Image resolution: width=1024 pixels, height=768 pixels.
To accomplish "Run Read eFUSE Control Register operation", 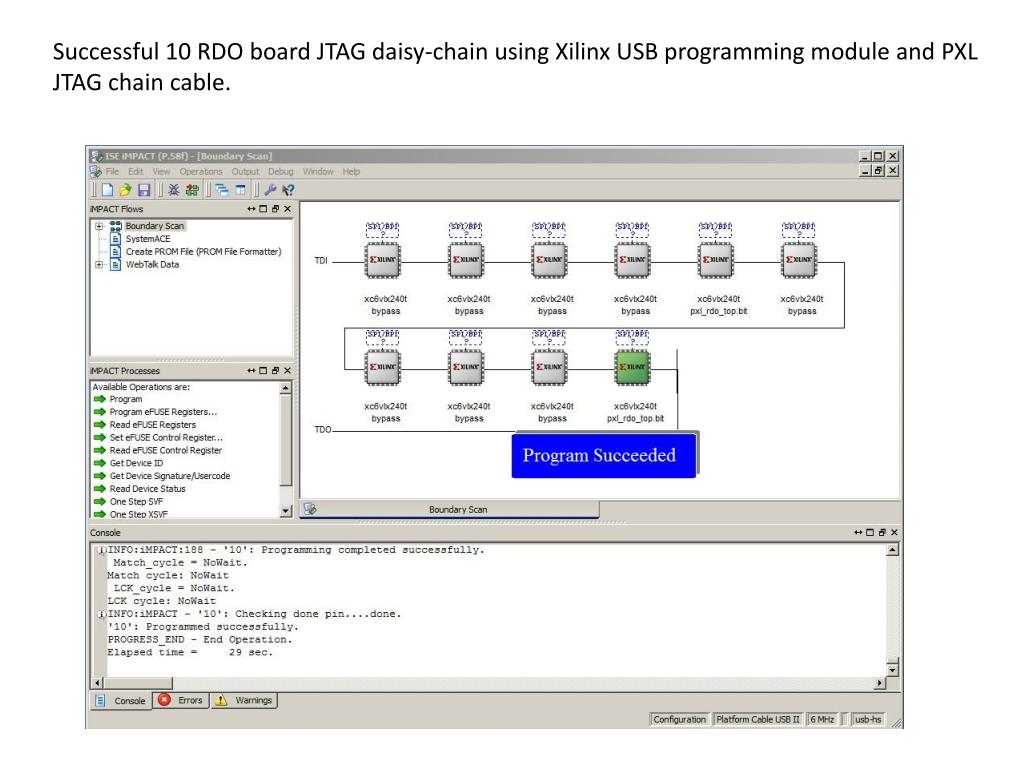I will pos(165,451).
